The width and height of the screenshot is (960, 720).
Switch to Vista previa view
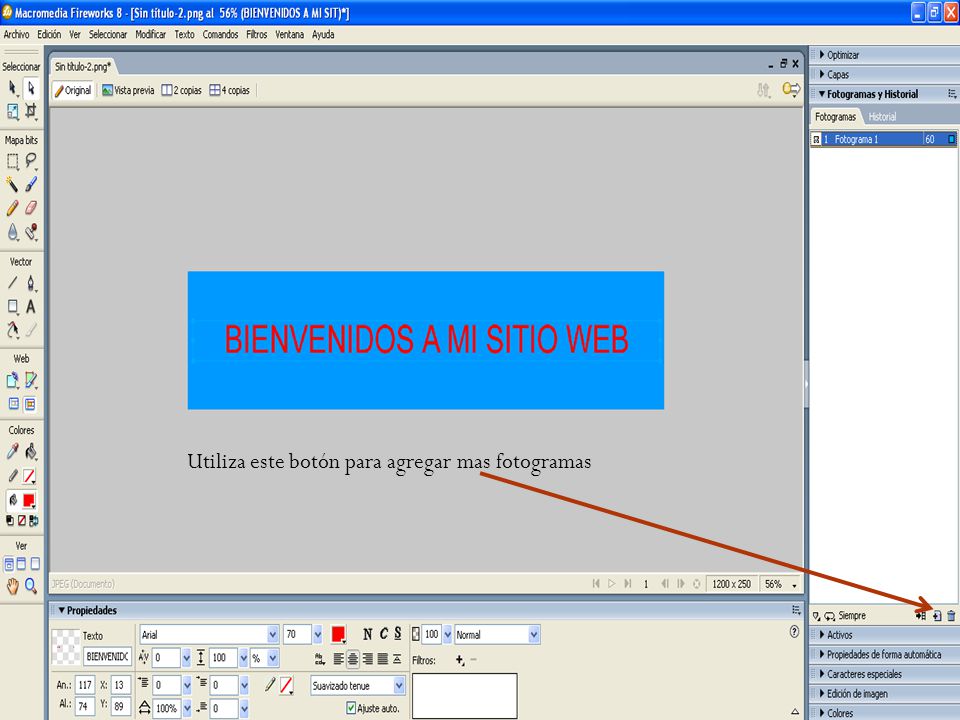pos(128,90)
